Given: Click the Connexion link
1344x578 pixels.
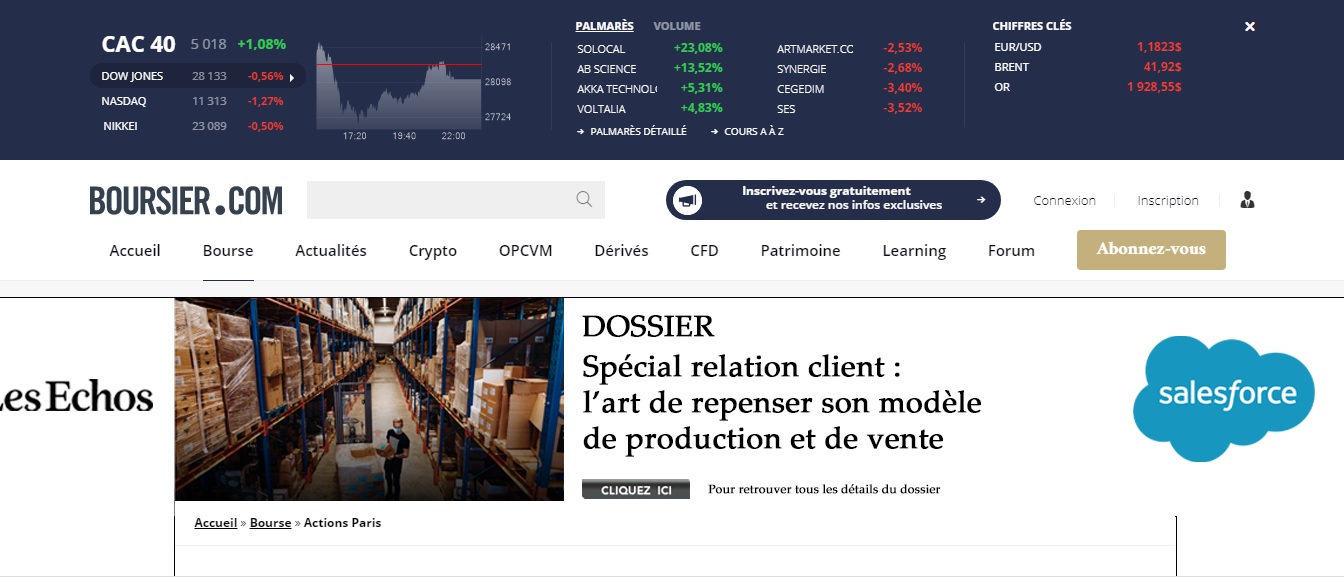Looking at the screenshot, I should [x=1064, y=200].
